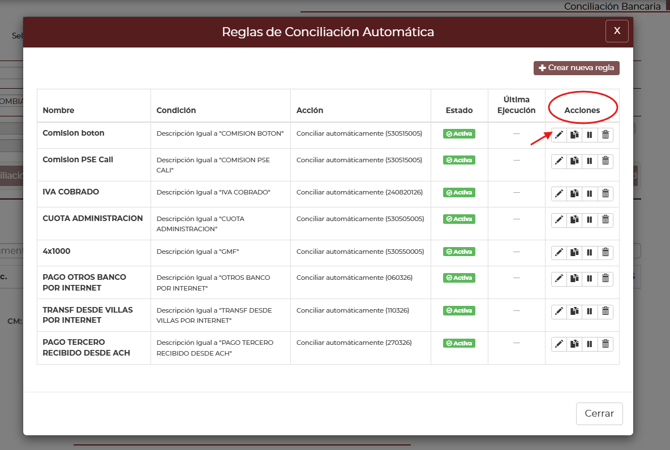This screenshot has height=450, width=670.
Task: Click the action Conciliar automáticamente (060326)
Action: point(354,278)
